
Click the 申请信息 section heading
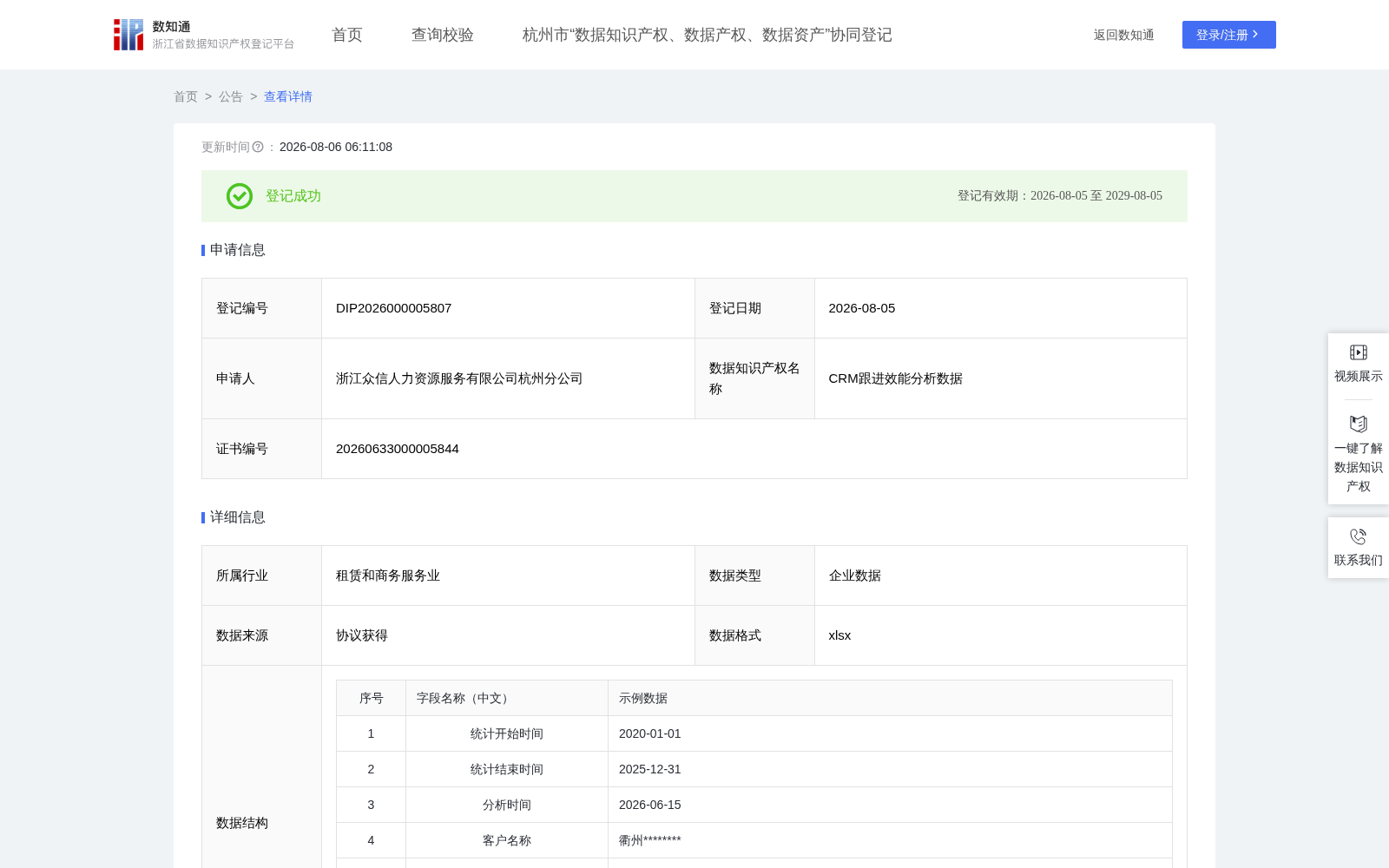tap(238, 250)
